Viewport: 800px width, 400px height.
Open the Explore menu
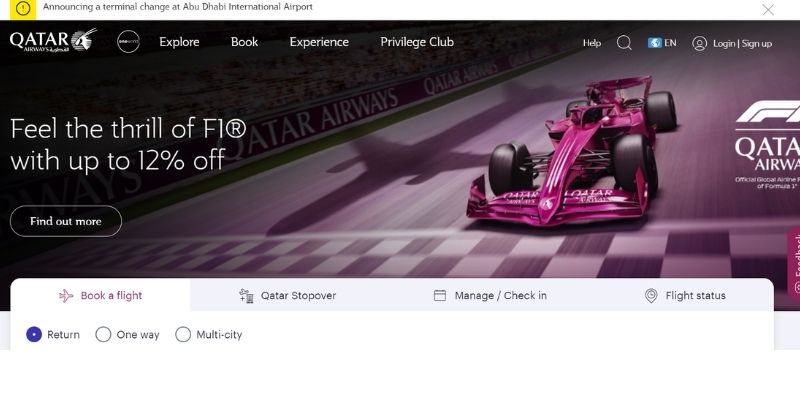point(179,42)
